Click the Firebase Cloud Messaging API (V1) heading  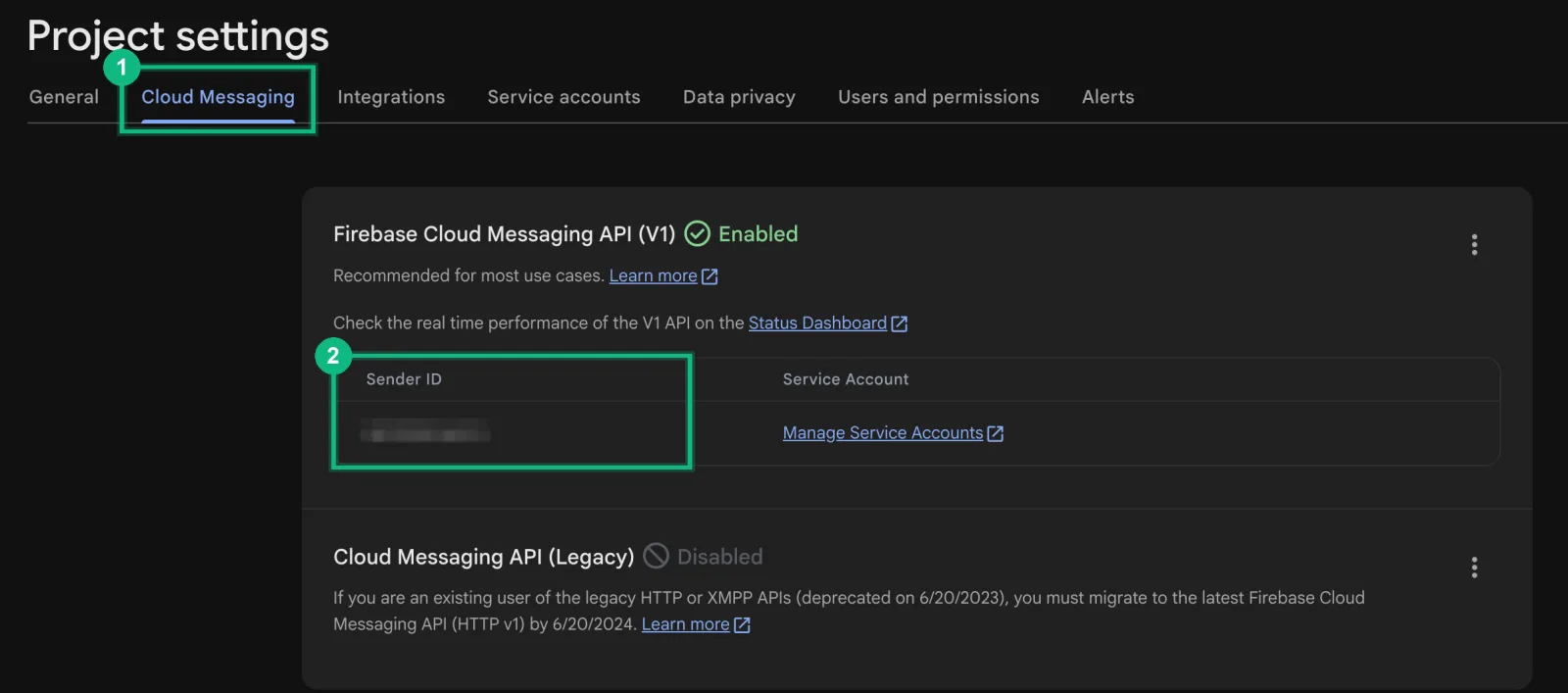click(504, 234)
